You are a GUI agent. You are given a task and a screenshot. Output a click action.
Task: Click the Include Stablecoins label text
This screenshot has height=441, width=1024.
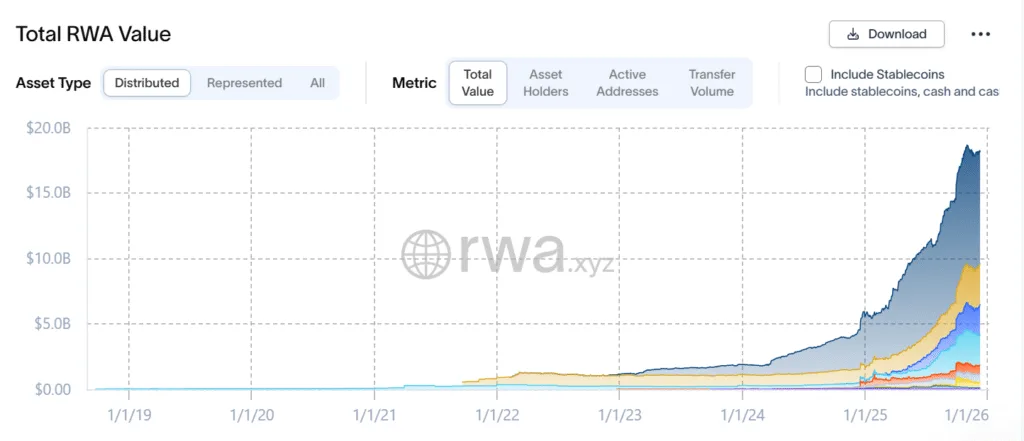(887, 74)
